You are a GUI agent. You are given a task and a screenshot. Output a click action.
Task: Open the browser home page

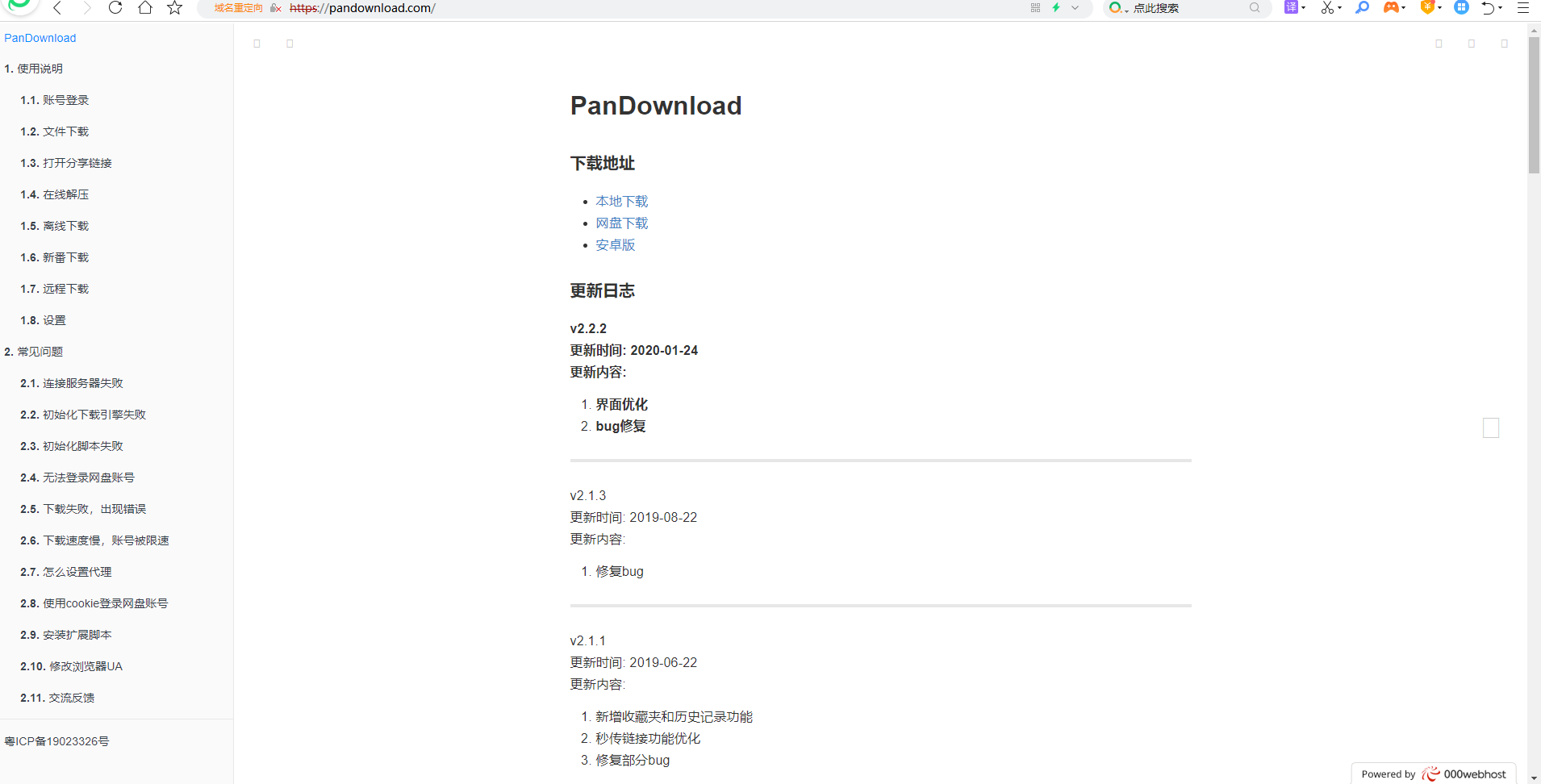[x=145, y=8]
